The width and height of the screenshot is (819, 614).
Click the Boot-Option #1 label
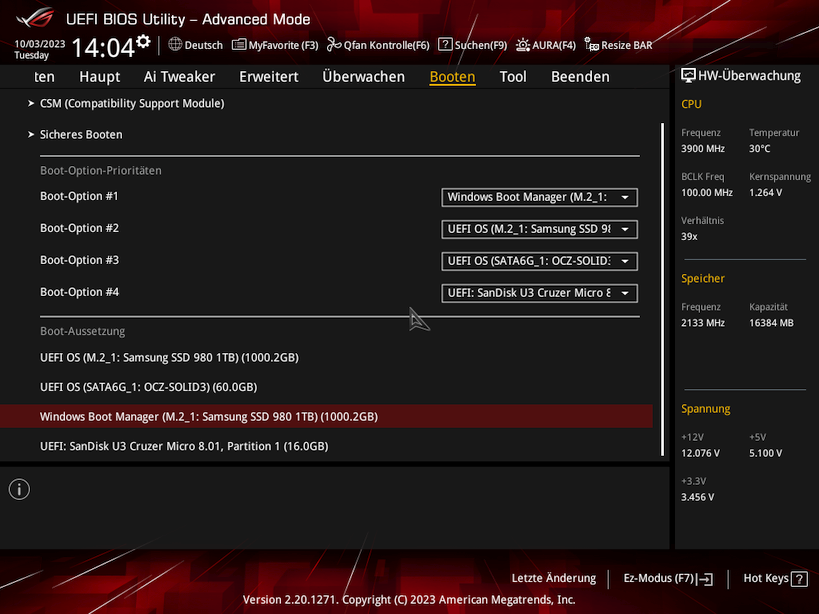pyautogui.click(x=79, y=196)
